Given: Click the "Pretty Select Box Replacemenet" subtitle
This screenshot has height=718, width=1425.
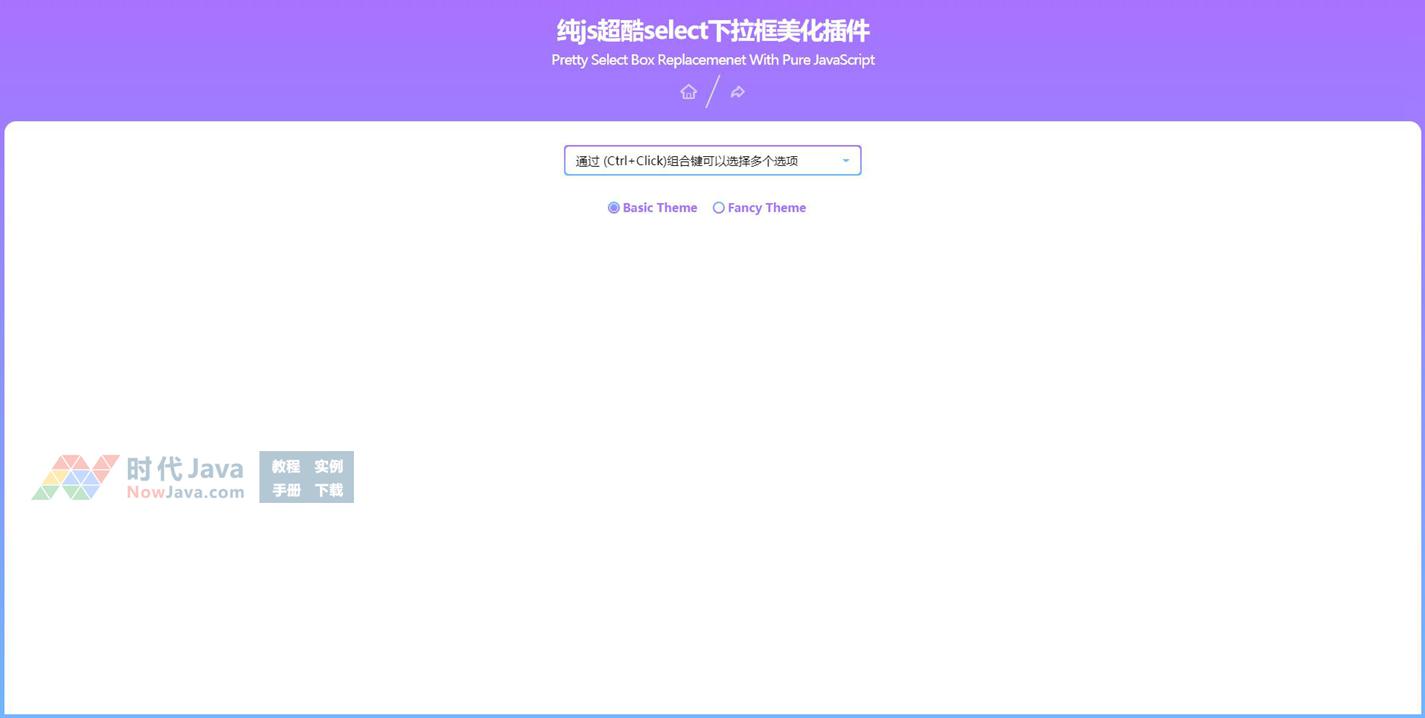Looking at the screenshot, I should coord(712,60).
